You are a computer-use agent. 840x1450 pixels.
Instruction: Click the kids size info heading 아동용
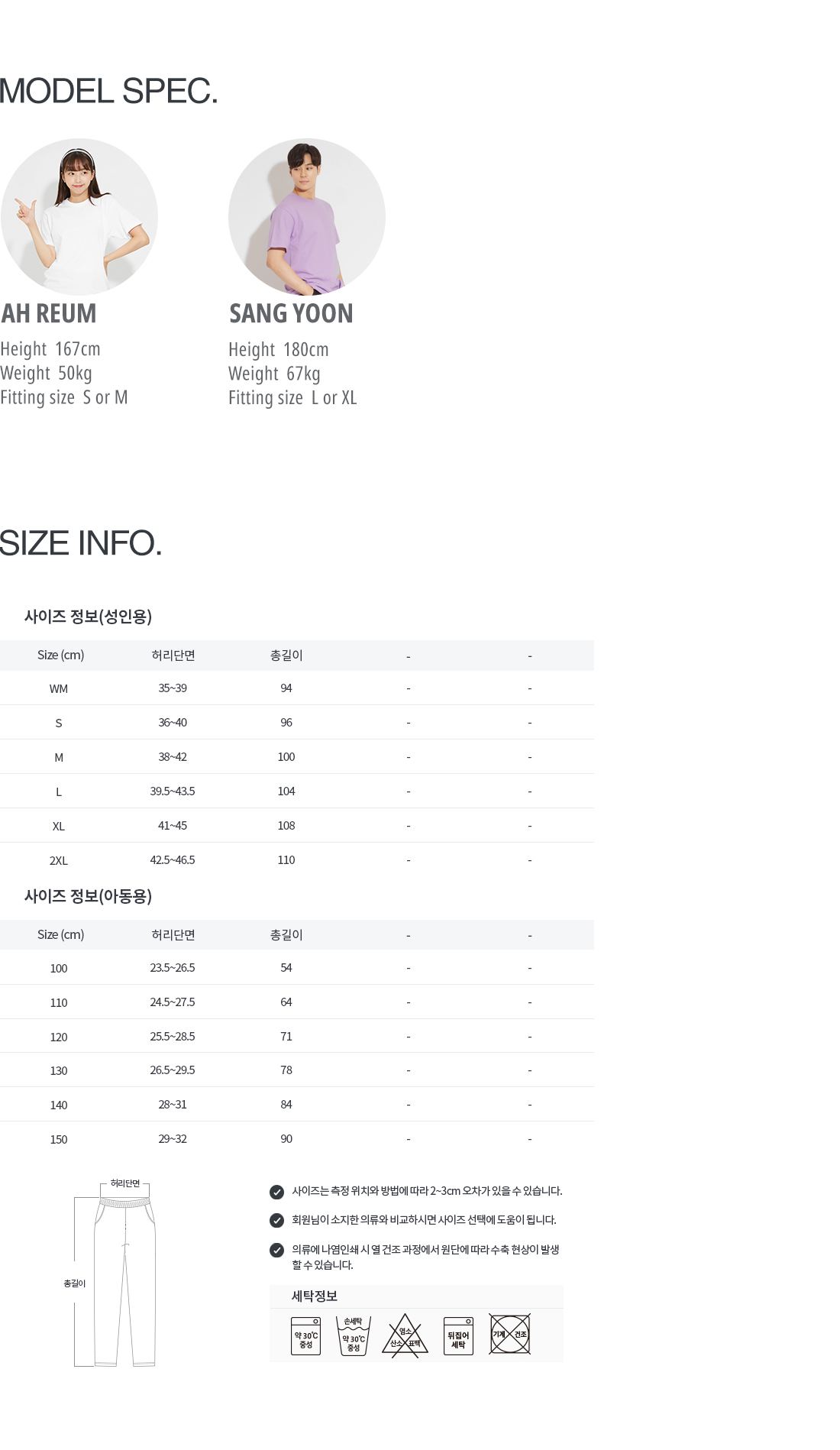click(88, 896)
